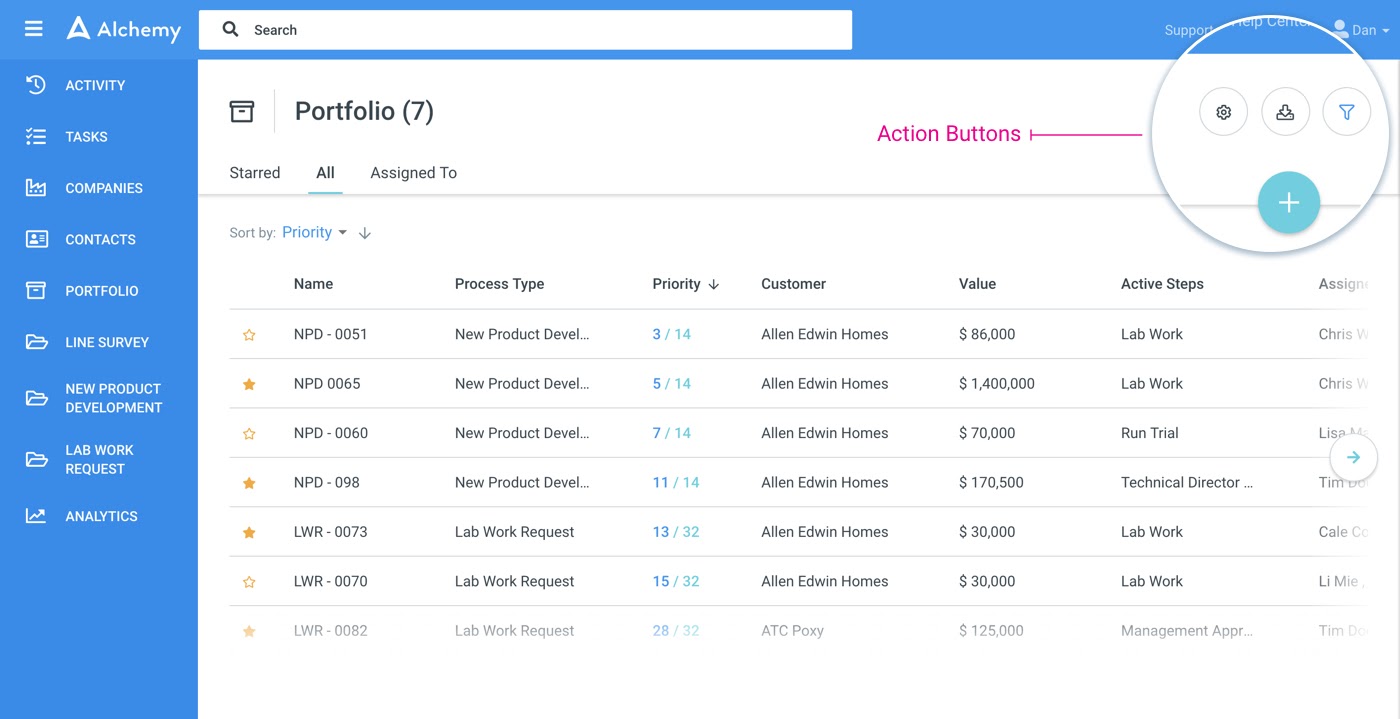The image size is (1400, 719).
Task: Toggle star on LWR - 0082
Action: [x=249, y=631]
